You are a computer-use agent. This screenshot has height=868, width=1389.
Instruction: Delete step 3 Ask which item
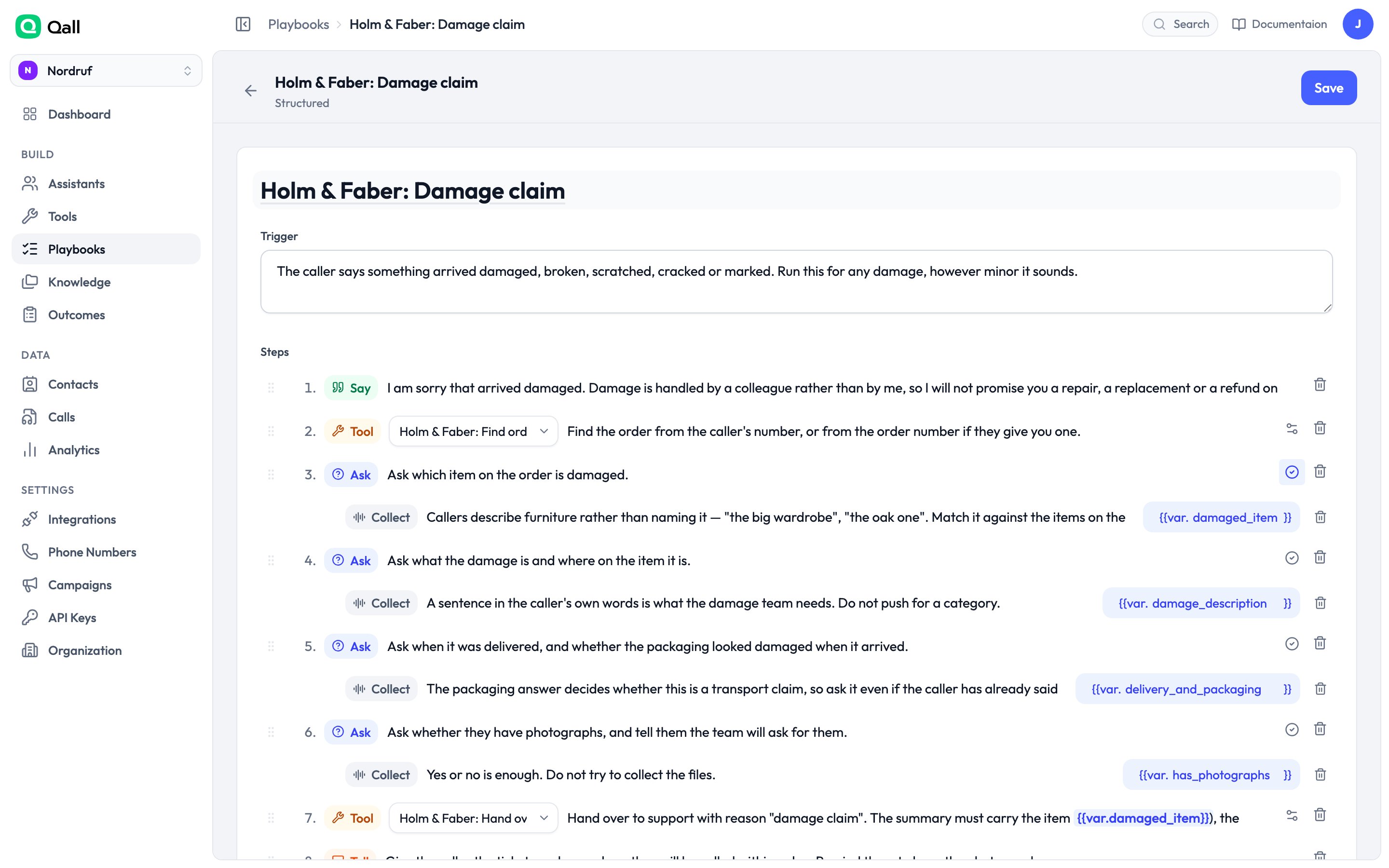[x=1320, y=472]
